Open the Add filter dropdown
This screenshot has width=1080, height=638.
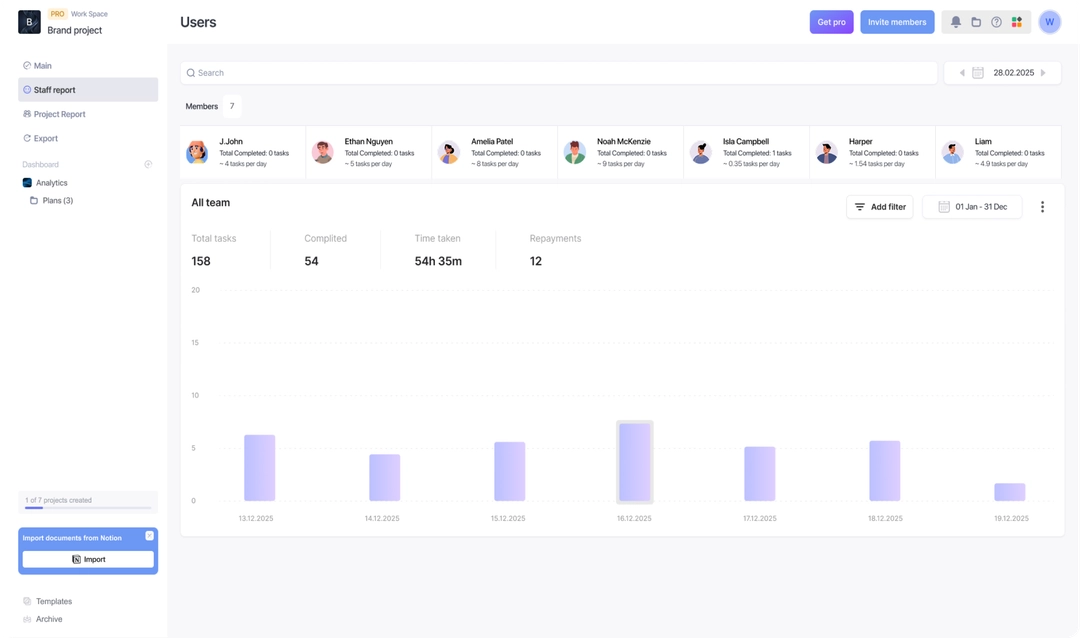point(879,207)
